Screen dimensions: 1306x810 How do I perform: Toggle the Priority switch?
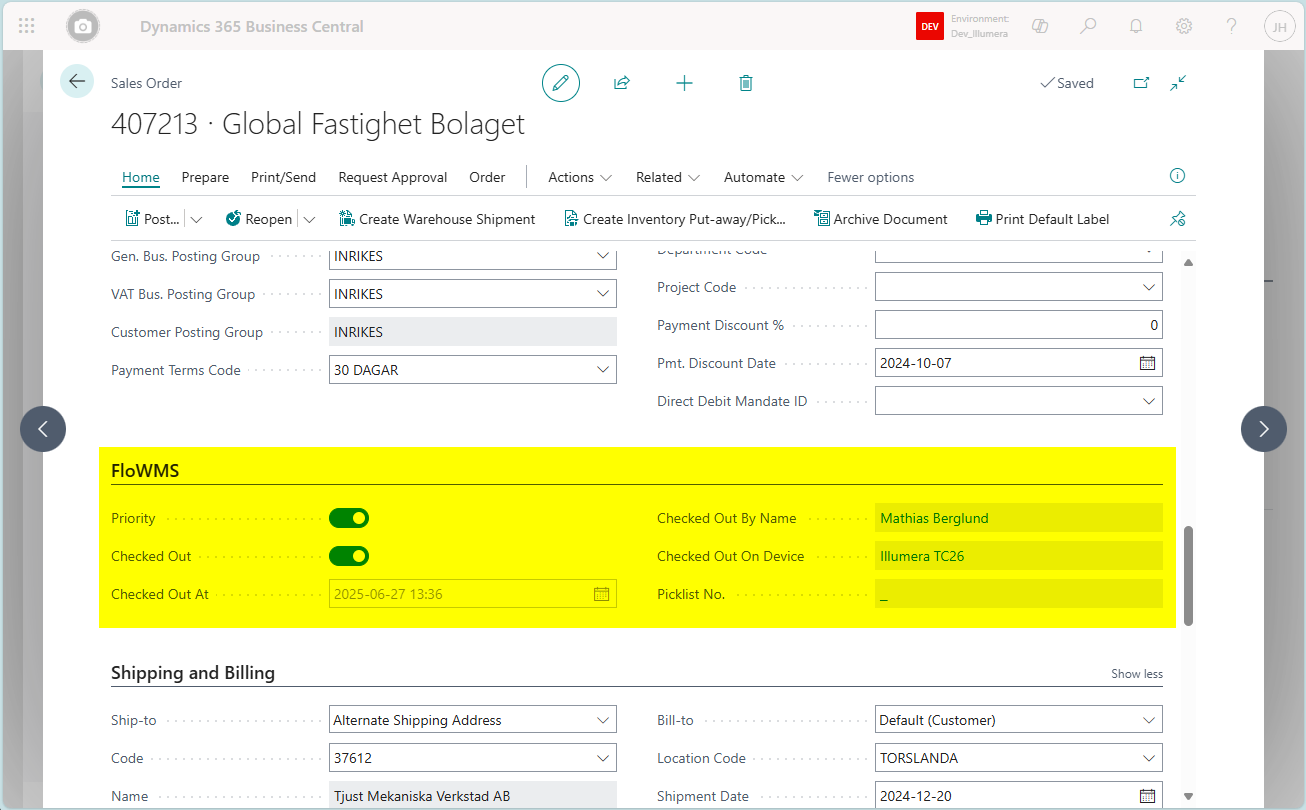349,518
